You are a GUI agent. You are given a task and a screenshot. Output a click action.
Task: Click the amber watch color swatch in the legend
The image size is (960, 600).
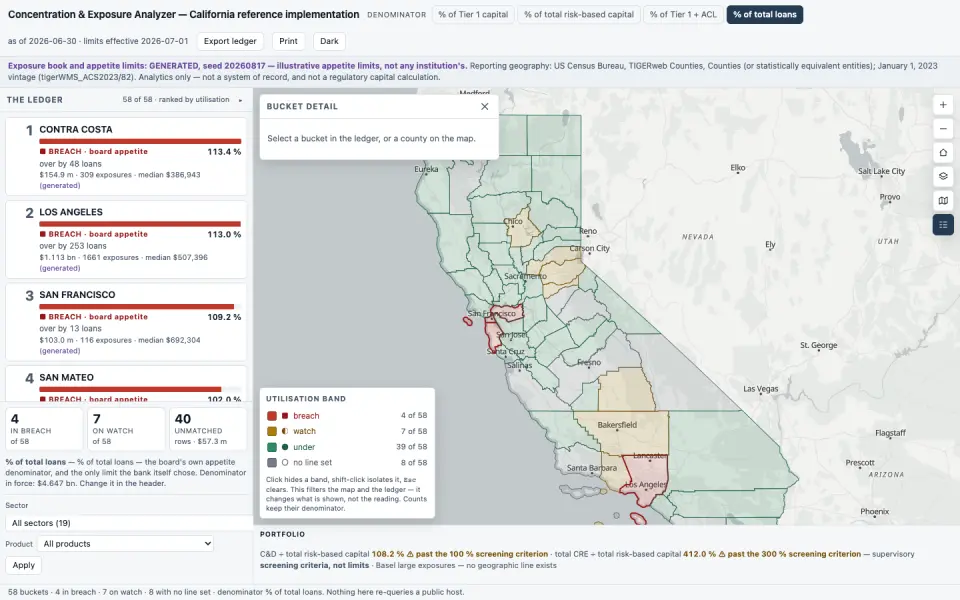click(272, 431)
